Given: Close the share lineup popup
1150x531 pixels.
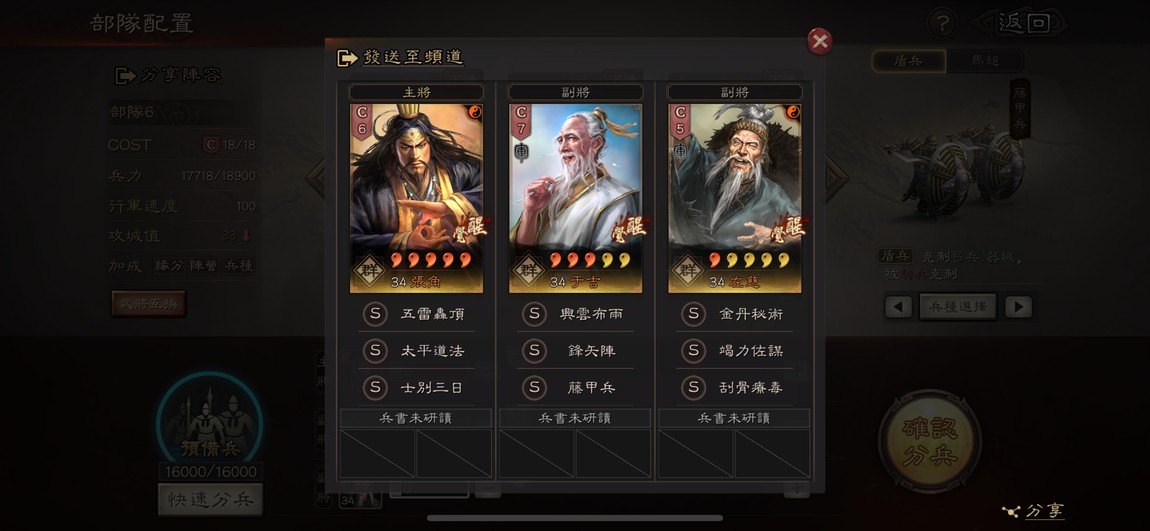Looking at the screenshot, I should [x=819, y=42].
